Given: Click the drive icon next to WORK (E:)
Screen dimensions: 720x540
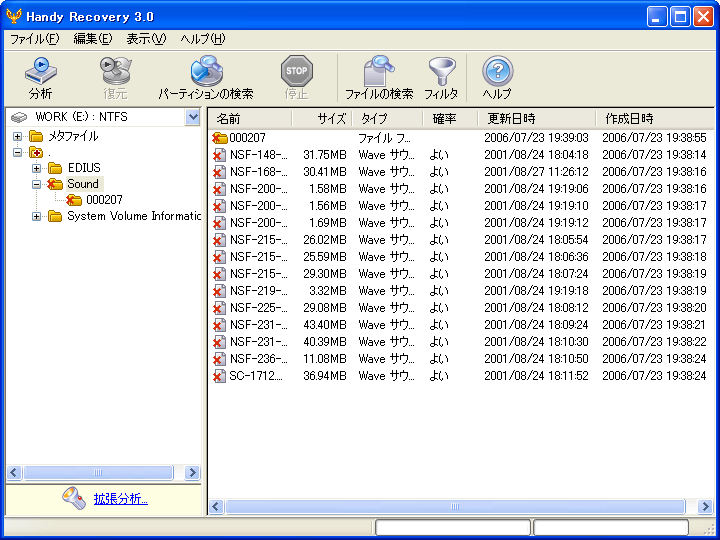Looking at the screenshot, I should 19,117.
